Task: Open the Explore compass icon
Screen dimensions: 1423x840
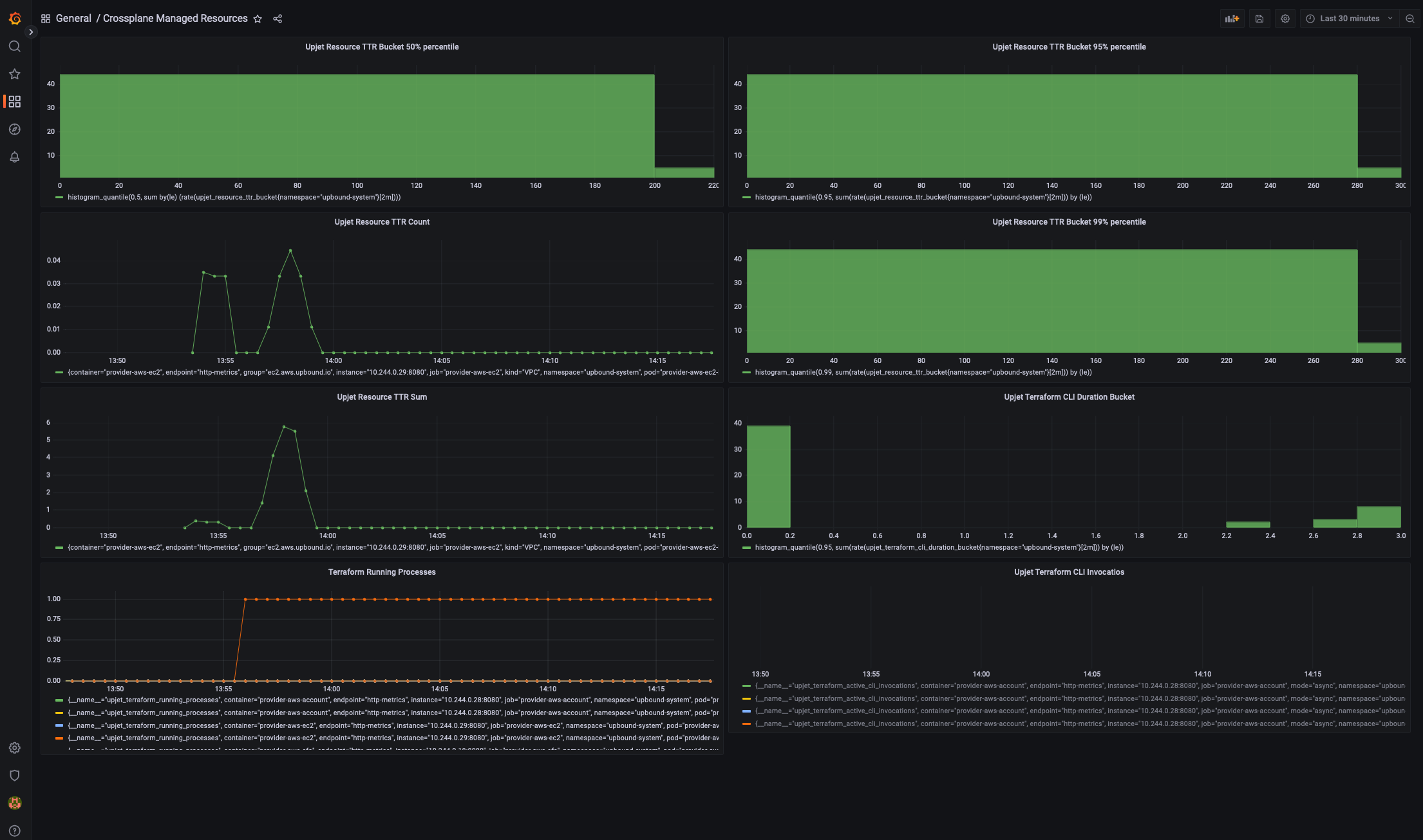Action: 15,129
